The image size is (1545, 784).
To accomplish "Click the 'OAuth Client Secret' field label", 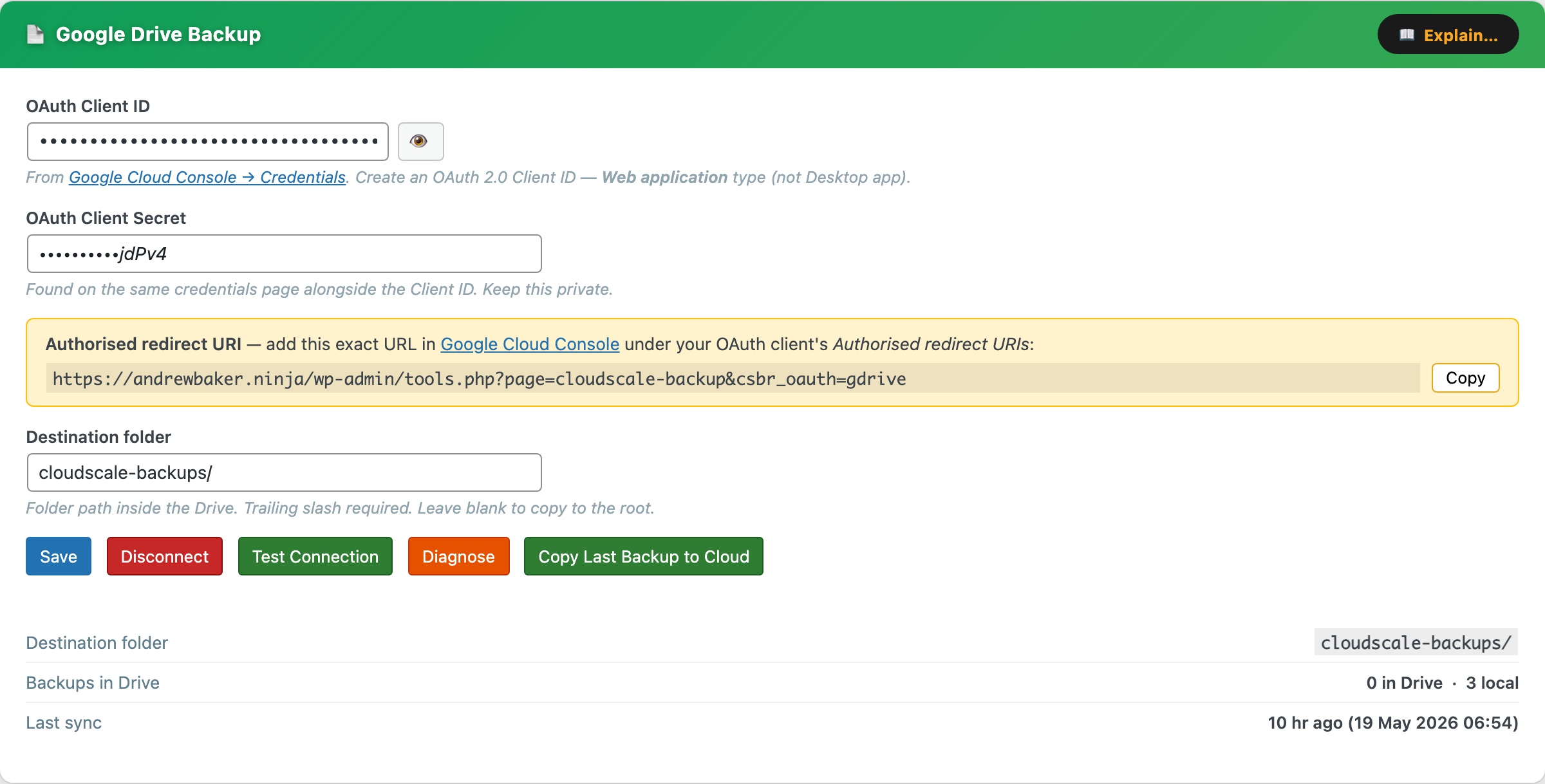I will 106,218.
